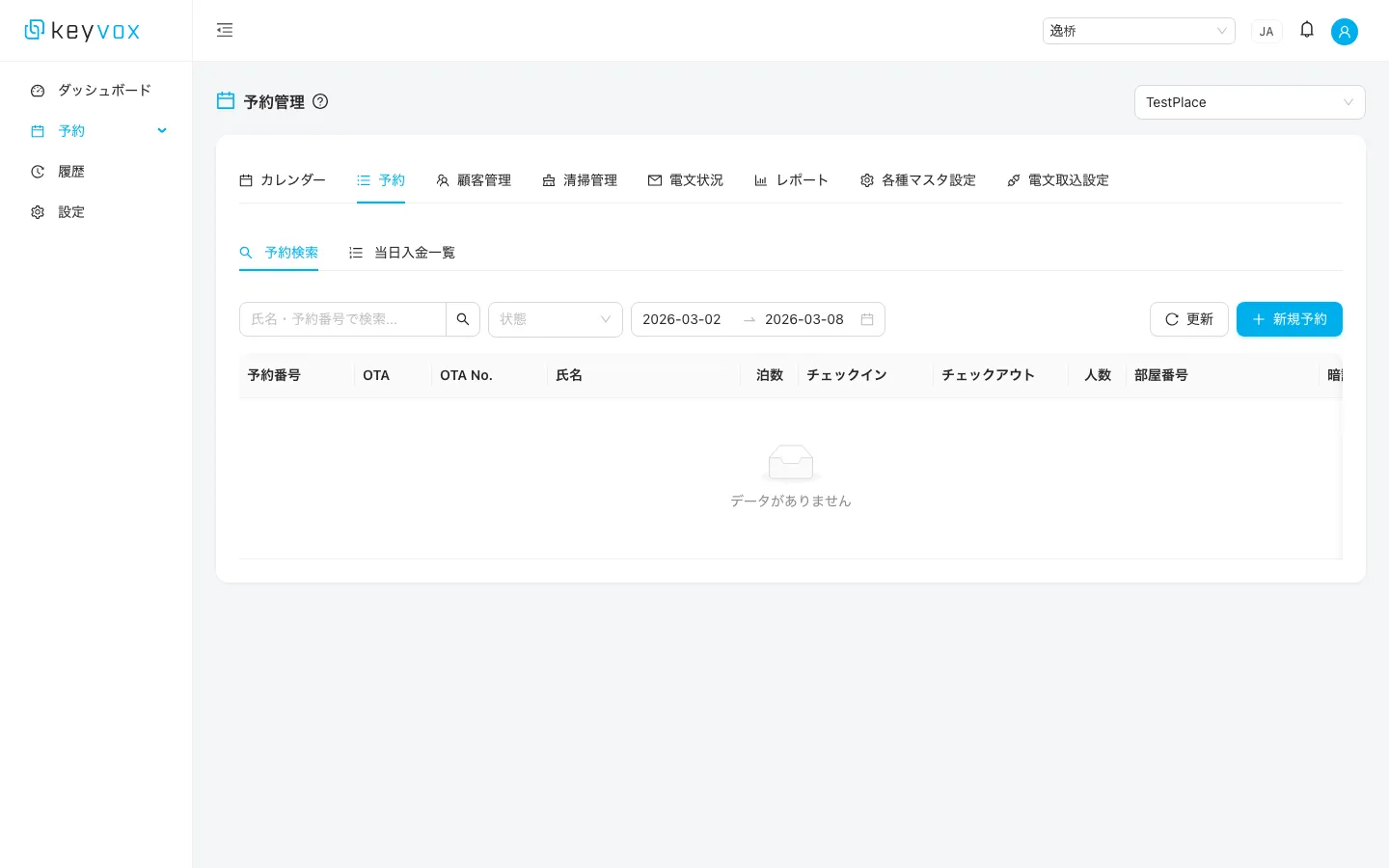Collapse the 予約 menu chevron in the sidebar
This screenshot has width=1389, height=868.
(161, 130)
